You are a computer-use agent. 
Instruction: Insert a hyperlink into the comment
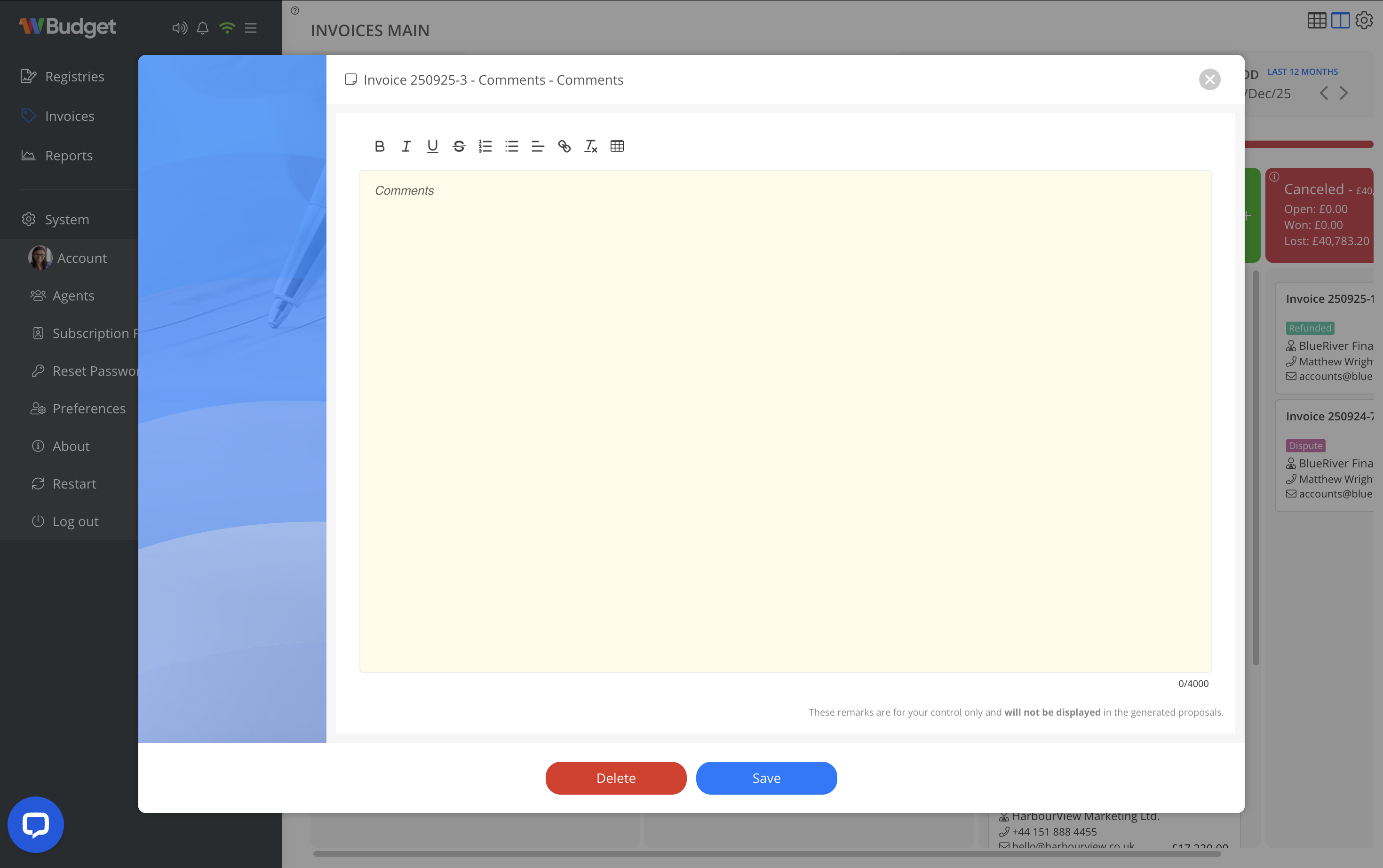click(564, 146)
